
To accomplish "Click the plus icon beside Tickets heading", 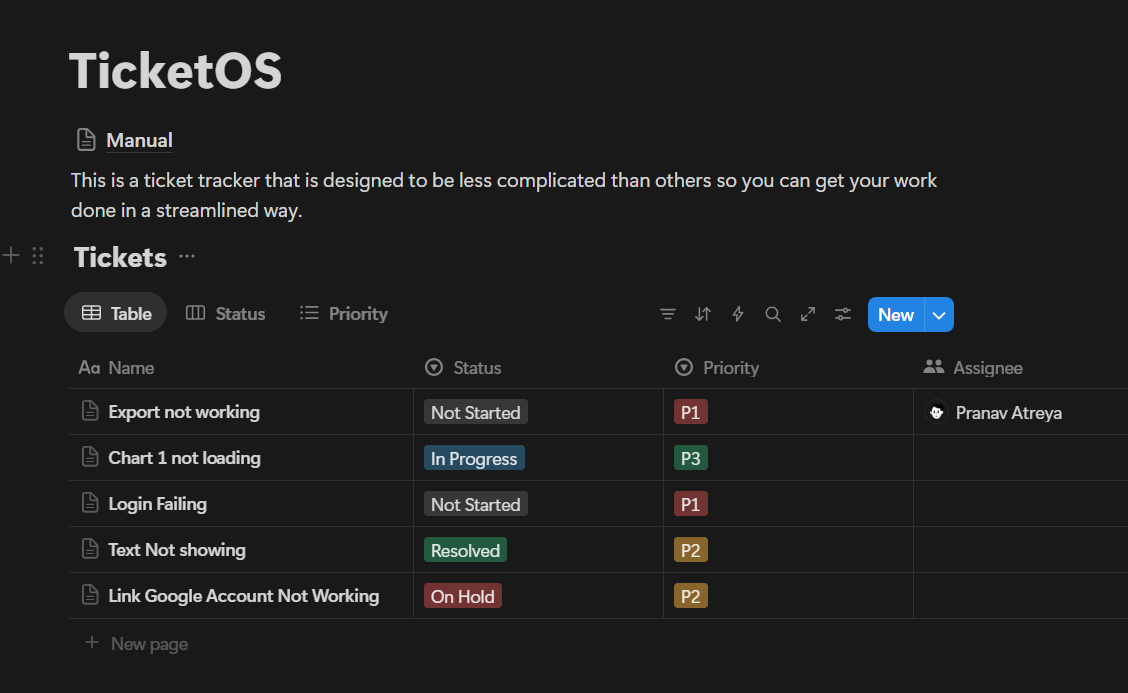I will 11,255.
